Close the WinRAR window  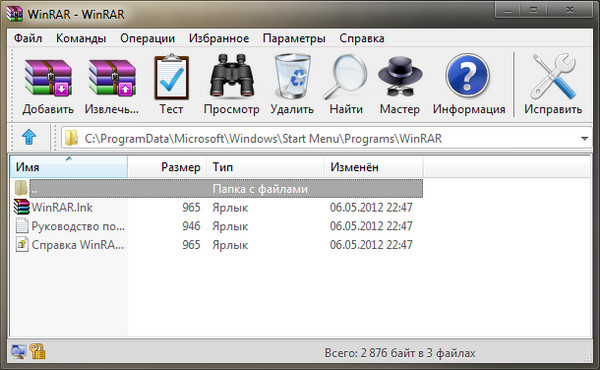coord(570,10)
